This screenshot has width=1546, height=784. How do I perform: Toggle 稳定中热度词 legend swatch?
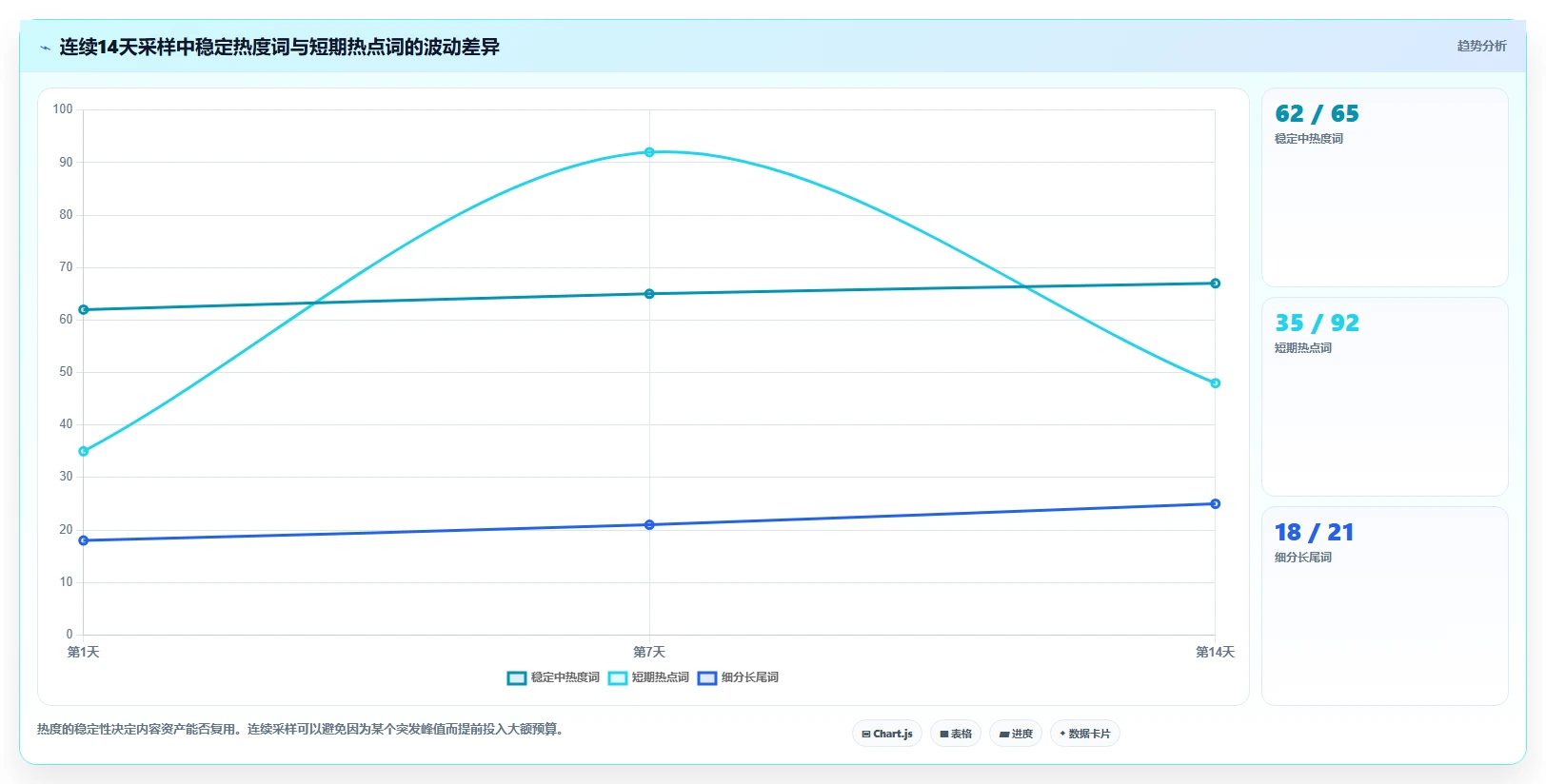coord(517,678)
